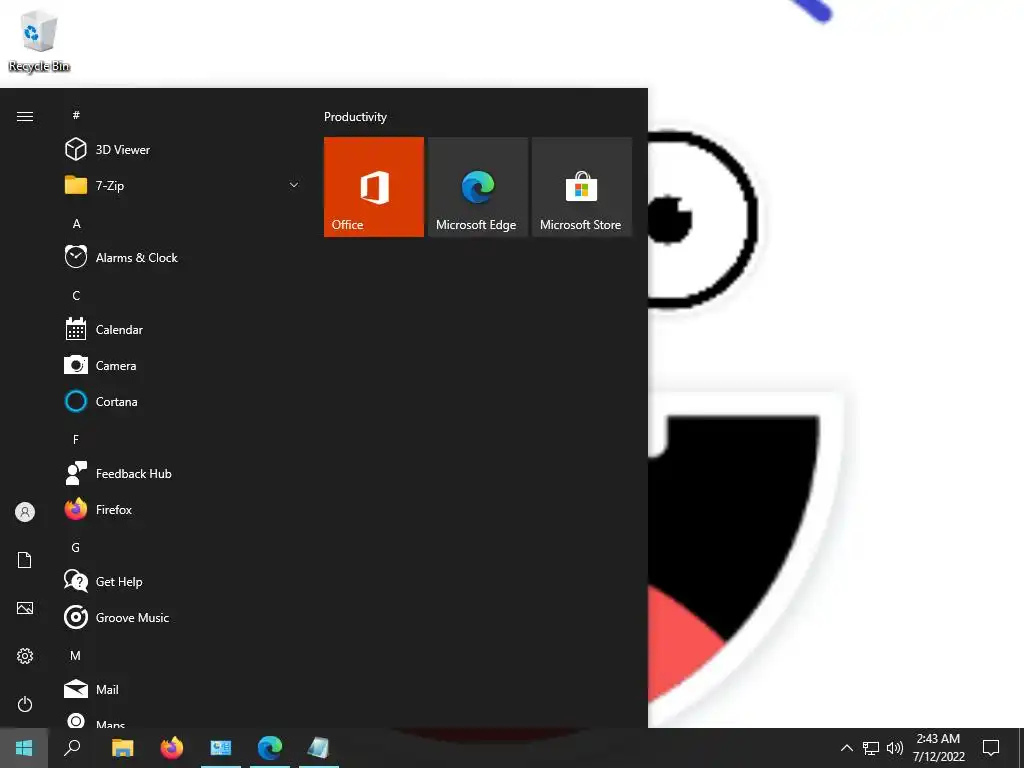Click the Productivity group title
This screenshot has width=1024, height=768.
point(355,117)
